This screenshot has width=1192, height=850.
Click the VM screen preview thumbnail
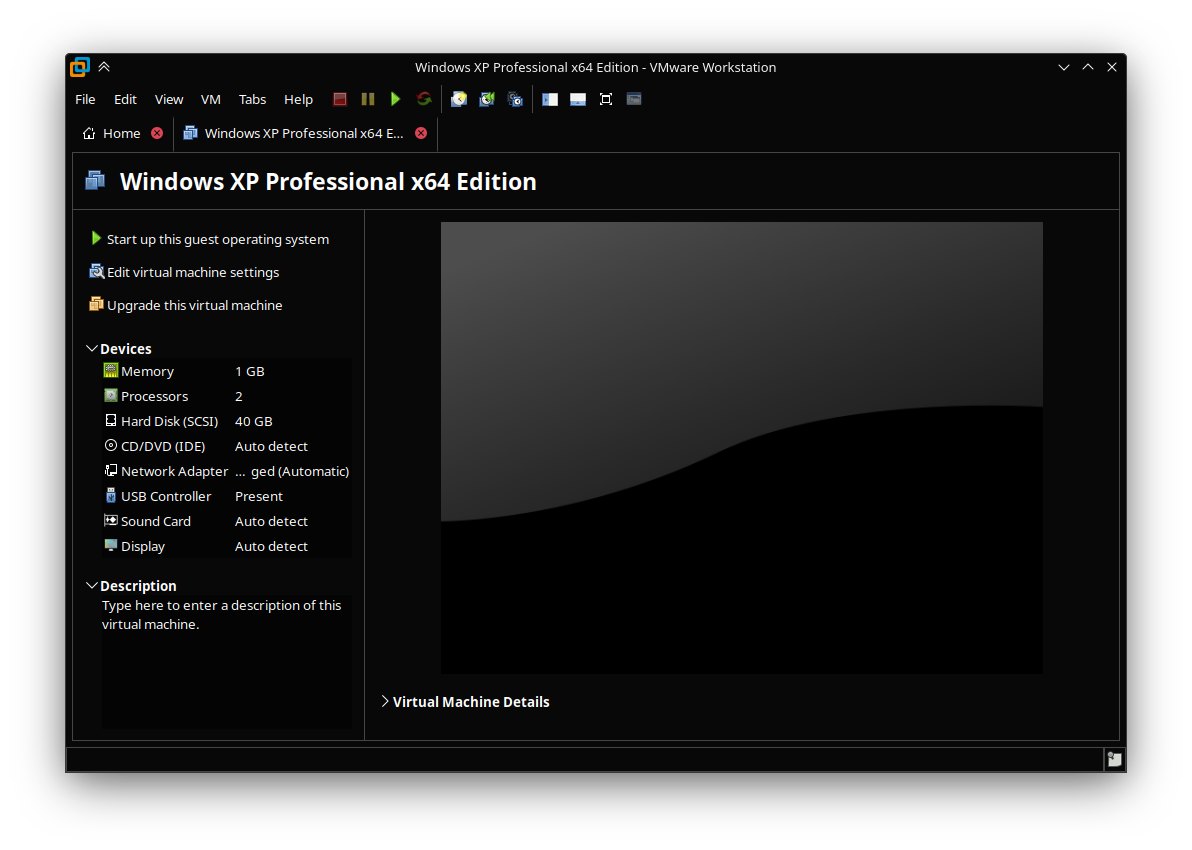[742, 448]
